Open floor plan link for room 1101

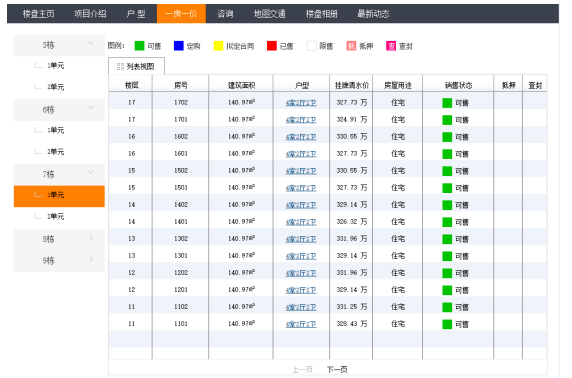tap(301, 324)
